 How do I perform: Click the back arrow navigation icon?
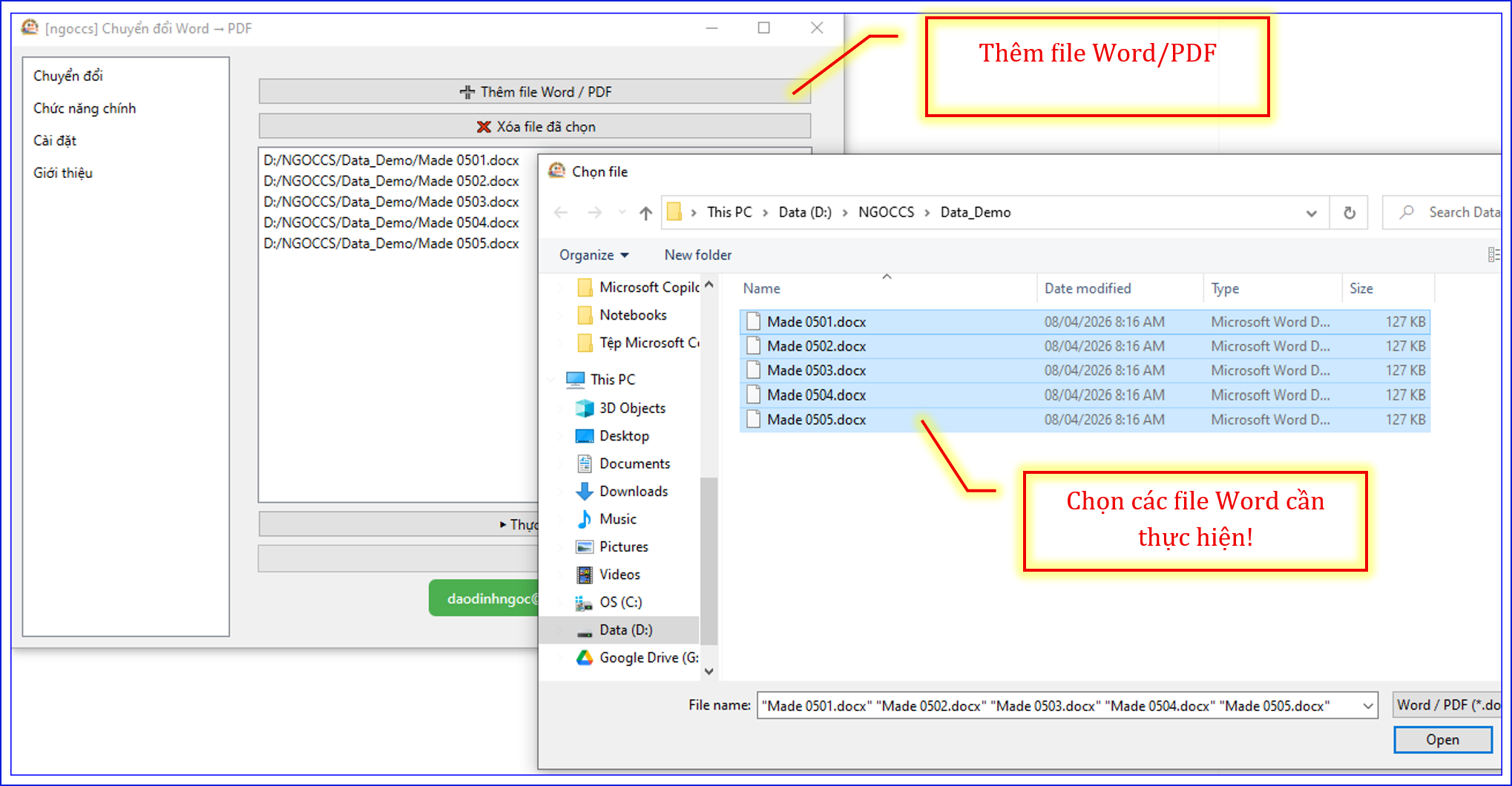[x=561, y=214]
